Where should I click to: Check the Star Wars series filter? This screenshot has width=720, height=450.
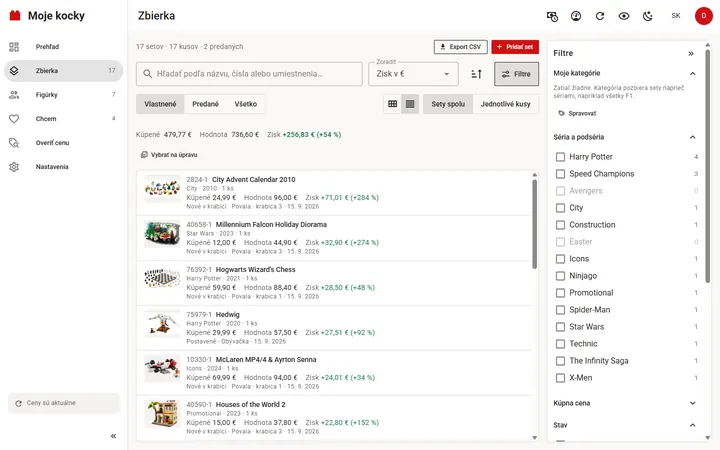click(x=560, y=327)
